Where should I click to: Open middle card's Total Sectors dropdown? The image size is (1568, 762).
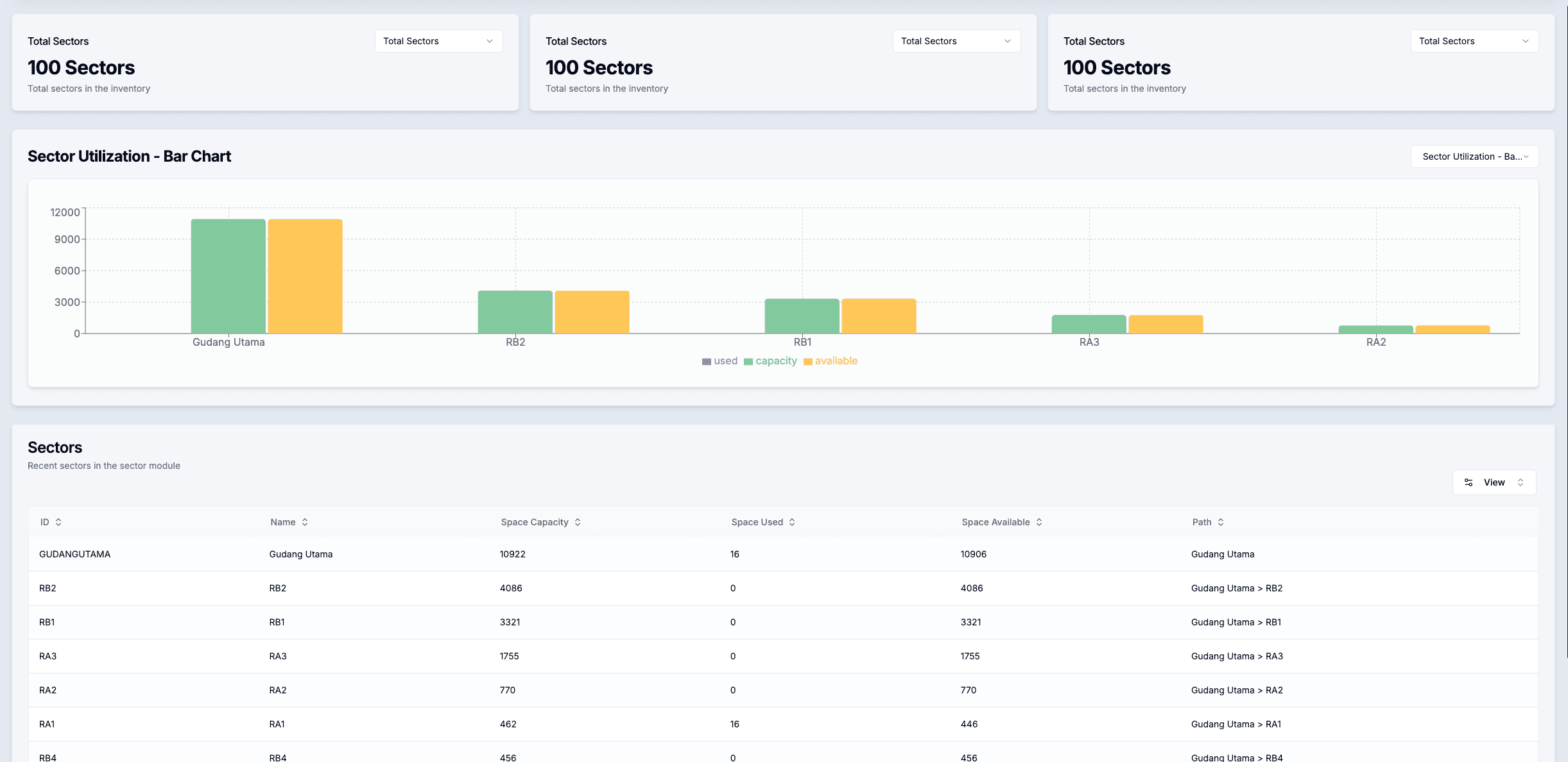[956, 41]
